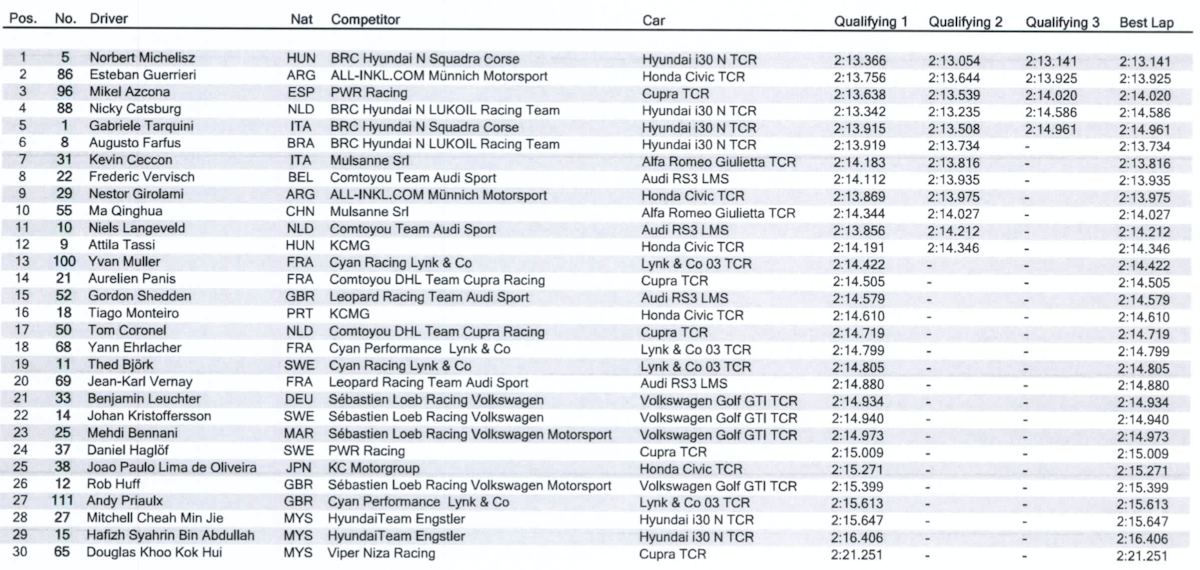Select driver Gabriele Tarquini in row five
The height and width of the screenshot is (570, 1200).
(137, 128)
